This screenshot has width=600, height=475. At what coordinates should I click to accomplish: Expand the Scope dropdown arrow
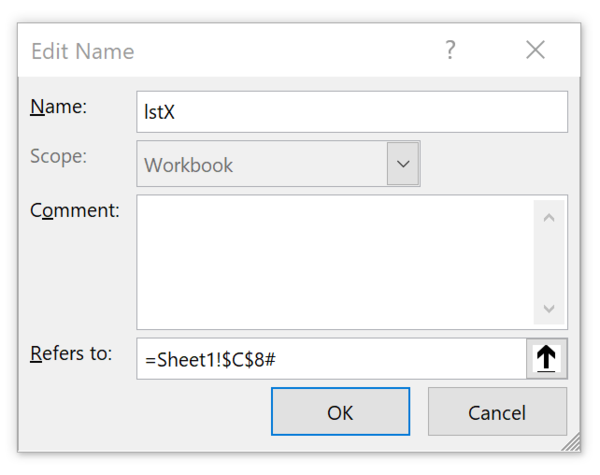[404, 164]
